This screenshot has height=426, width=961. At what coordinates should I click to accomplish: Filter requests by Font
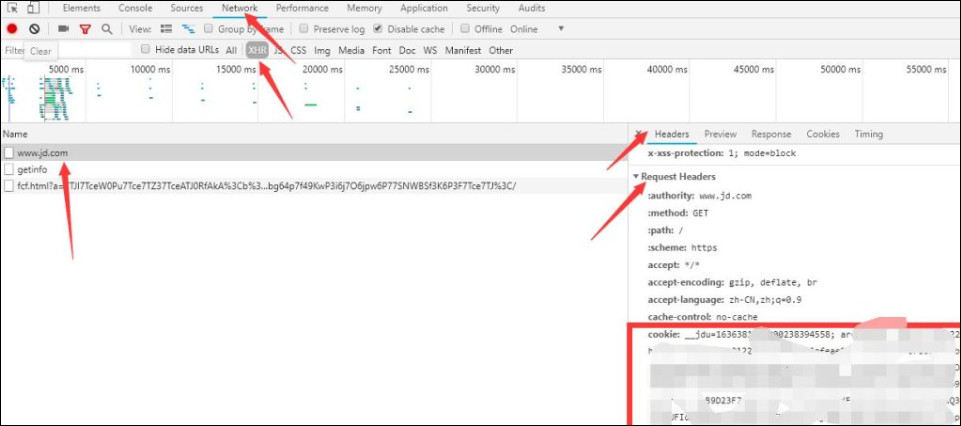pos(382,50)
